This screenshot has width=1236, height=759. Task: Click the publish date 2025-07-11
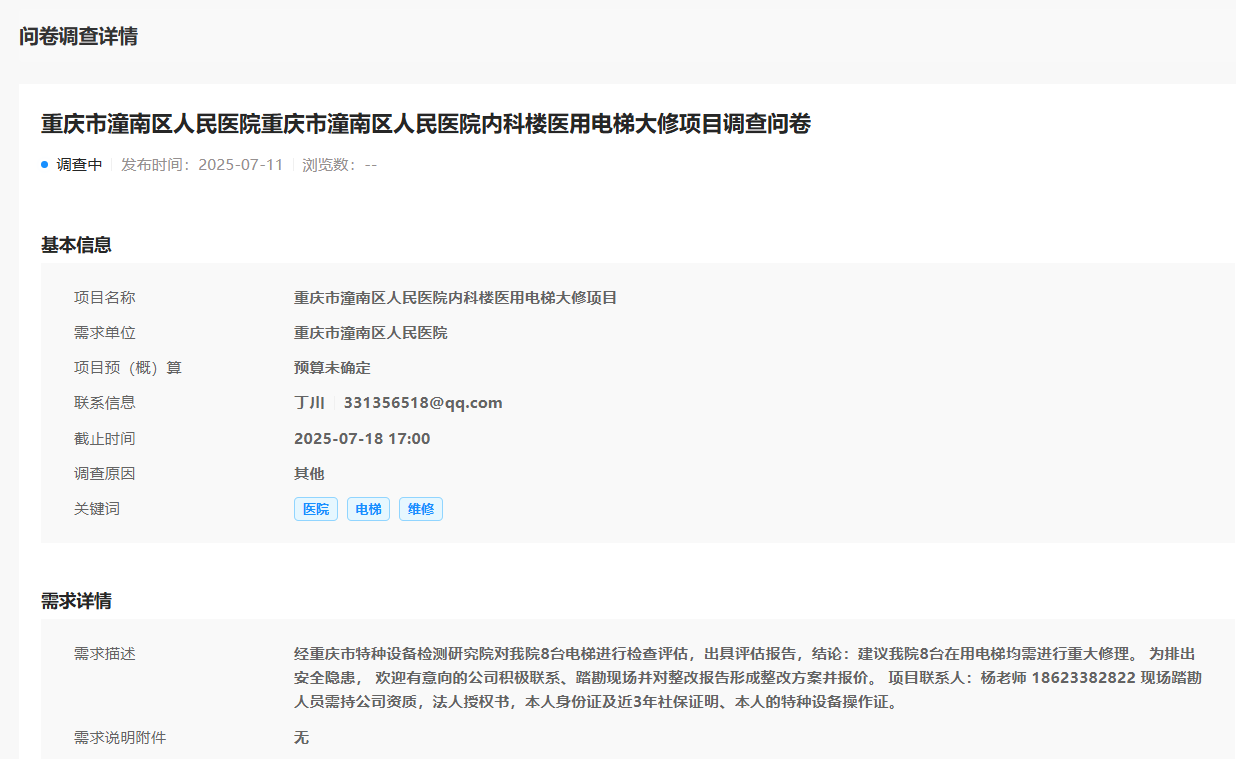point(240,165)
